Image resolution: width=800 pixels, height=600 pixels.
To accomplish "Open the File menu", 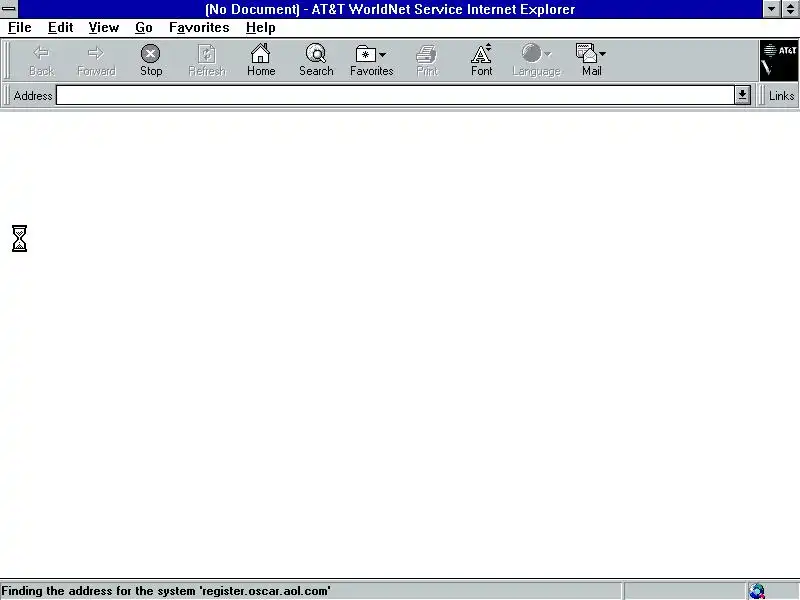I will pyautogui.click(x=20, y=28).
